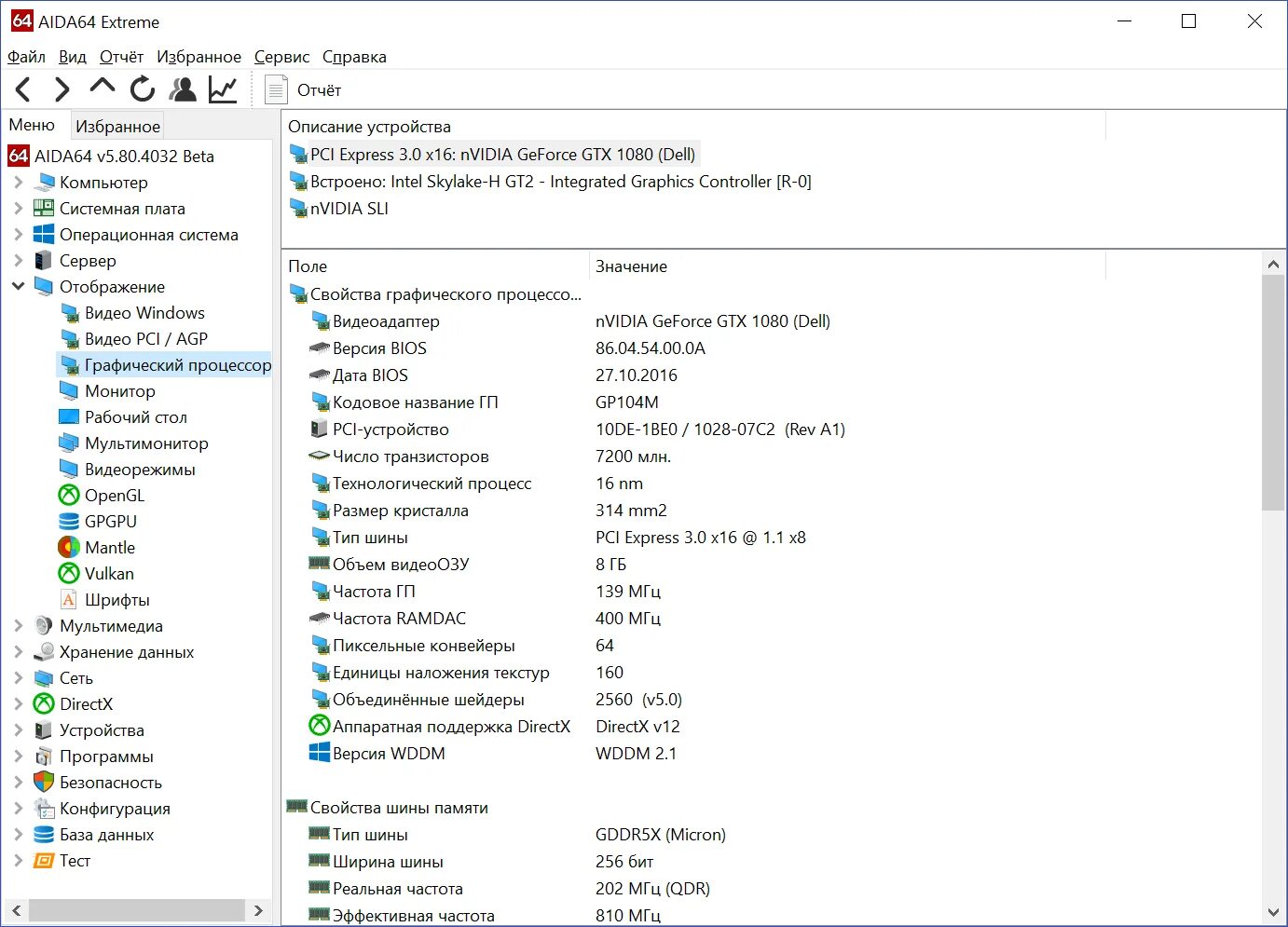Click the Системная плата motherboard icon

coord(44,209)
